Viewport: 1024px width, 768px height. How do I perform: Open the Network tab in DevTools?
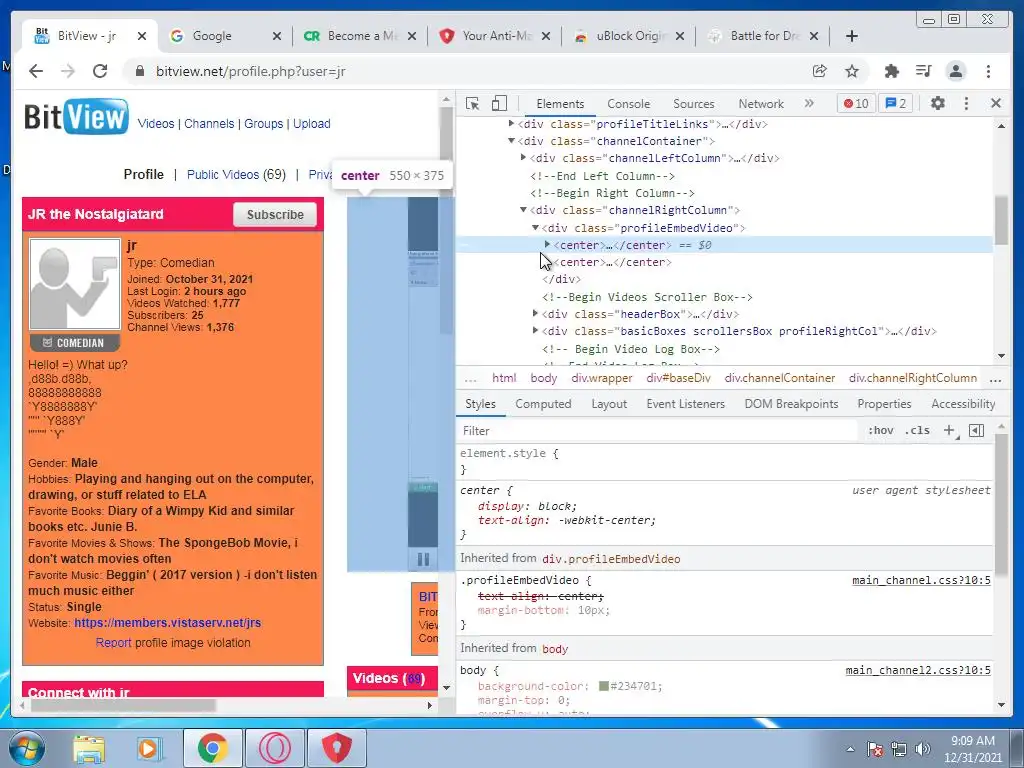click(x=761, y=104)
